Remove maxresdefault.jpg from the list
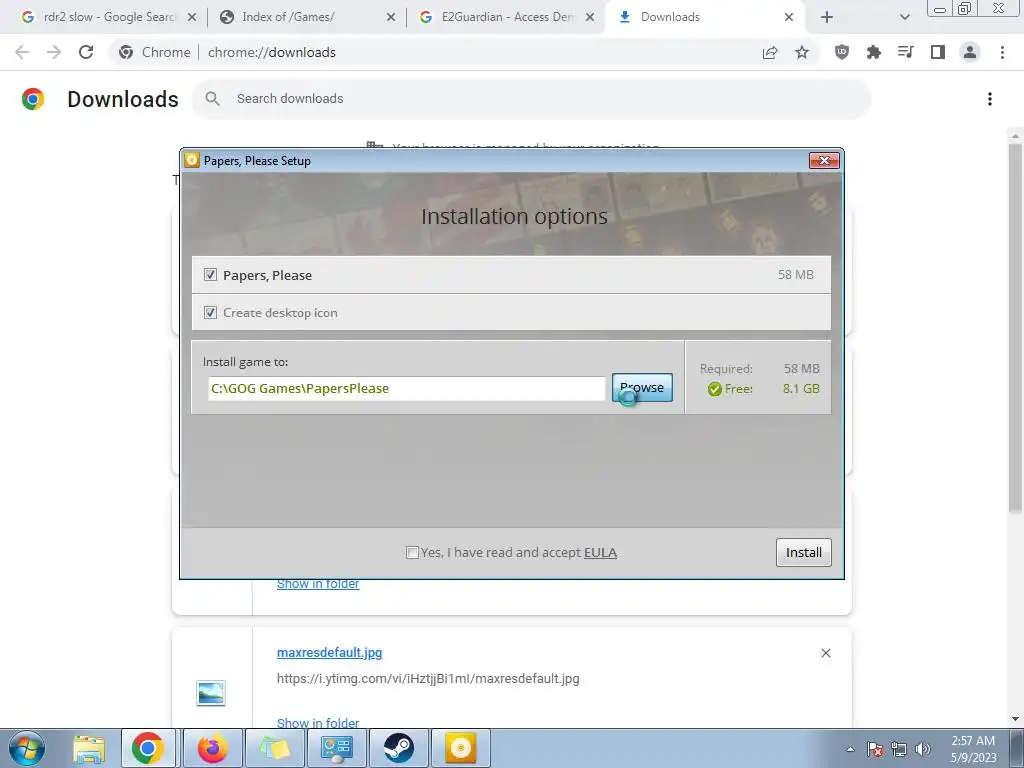The width and height of the screenshot is (1024, 768). 825,653
